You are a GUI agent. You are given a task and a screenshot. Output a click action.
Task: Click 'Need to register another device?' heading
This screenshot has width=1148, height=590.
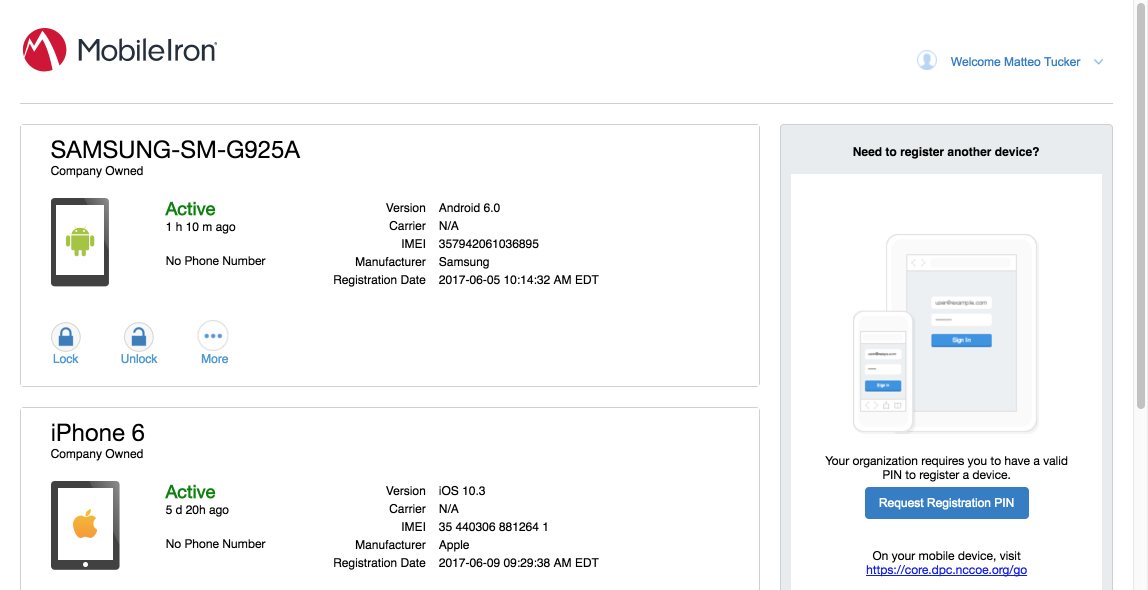[x=946, y=152]
